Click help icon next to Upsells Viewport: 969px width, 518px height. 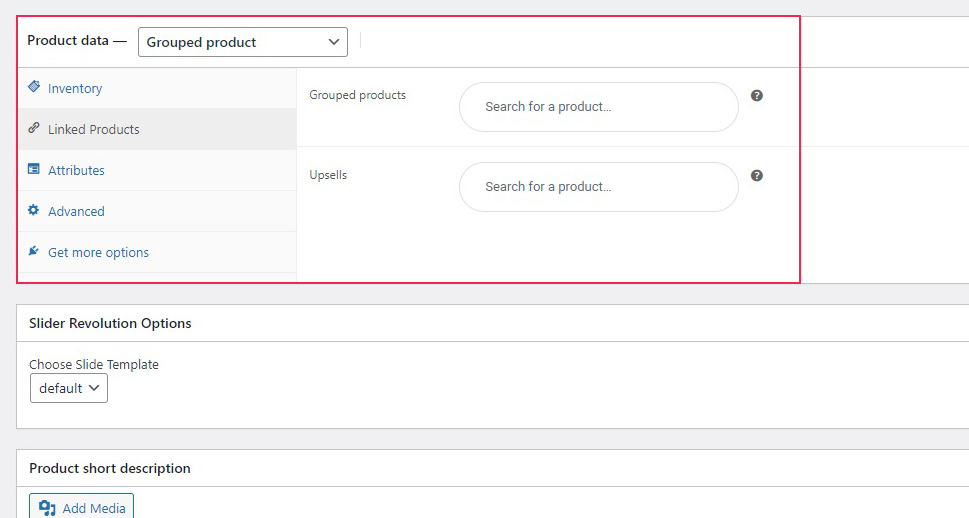coord(756,176)
